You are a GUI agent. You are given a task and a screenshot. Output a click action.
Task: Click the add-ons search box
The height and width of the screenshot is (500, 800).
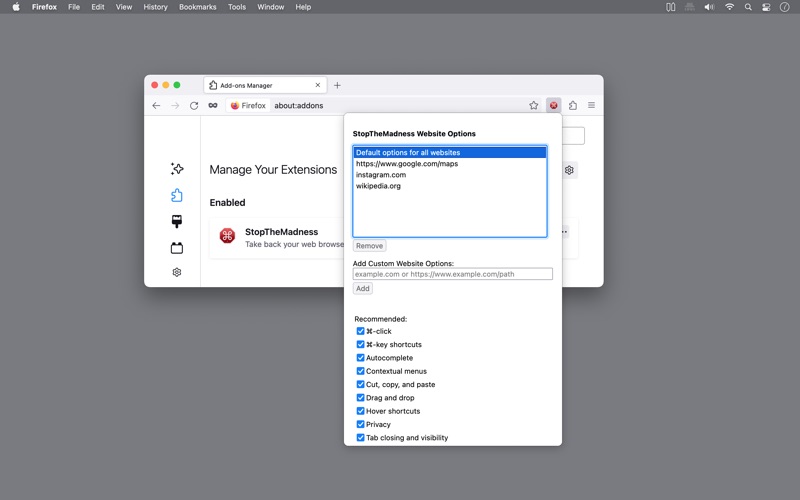click(573, 136)
